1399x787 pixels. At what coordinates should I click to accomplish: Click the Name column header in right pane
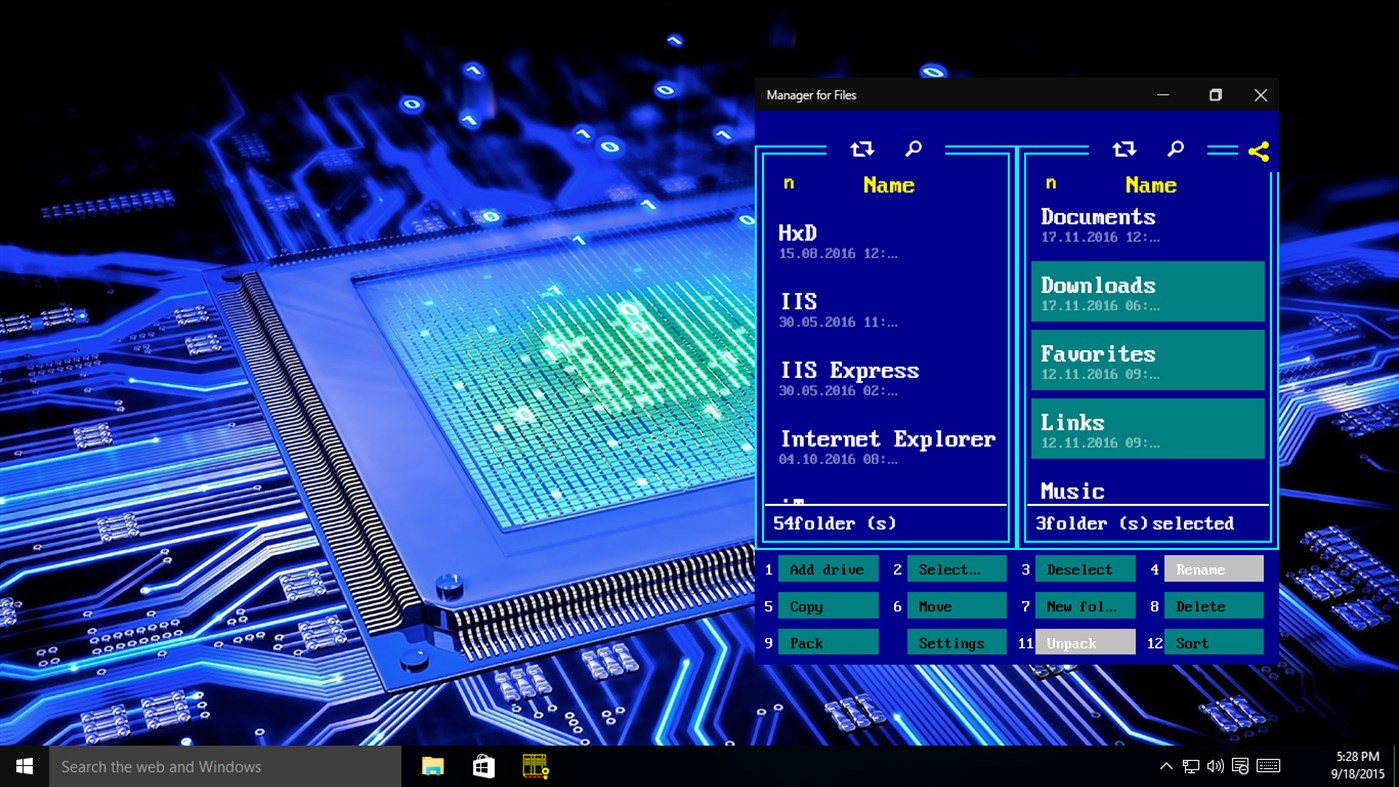pyautogui.click(x=1151, y=185)
